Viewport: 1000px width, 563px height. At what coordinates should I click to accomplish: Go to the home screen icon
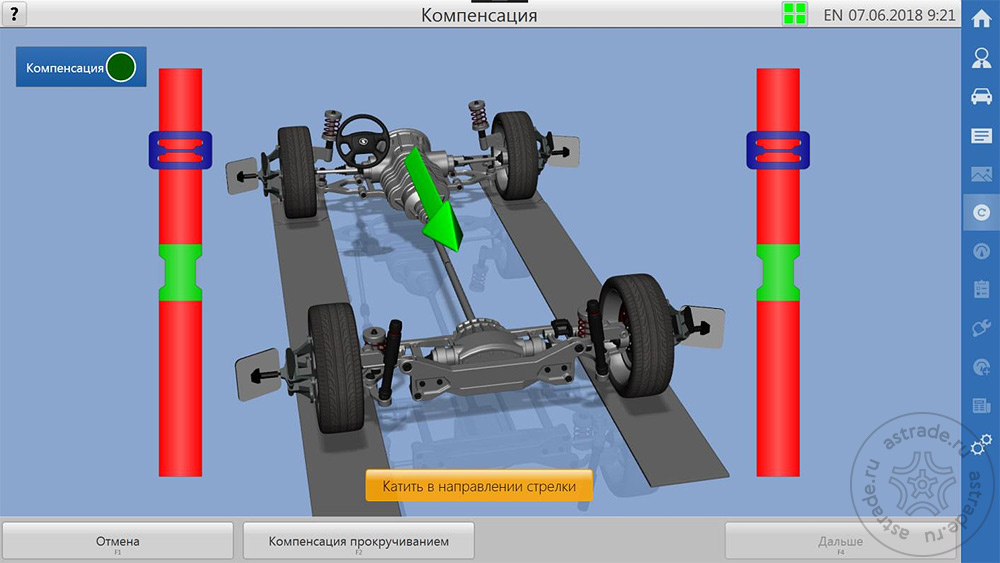pos(981,19)
